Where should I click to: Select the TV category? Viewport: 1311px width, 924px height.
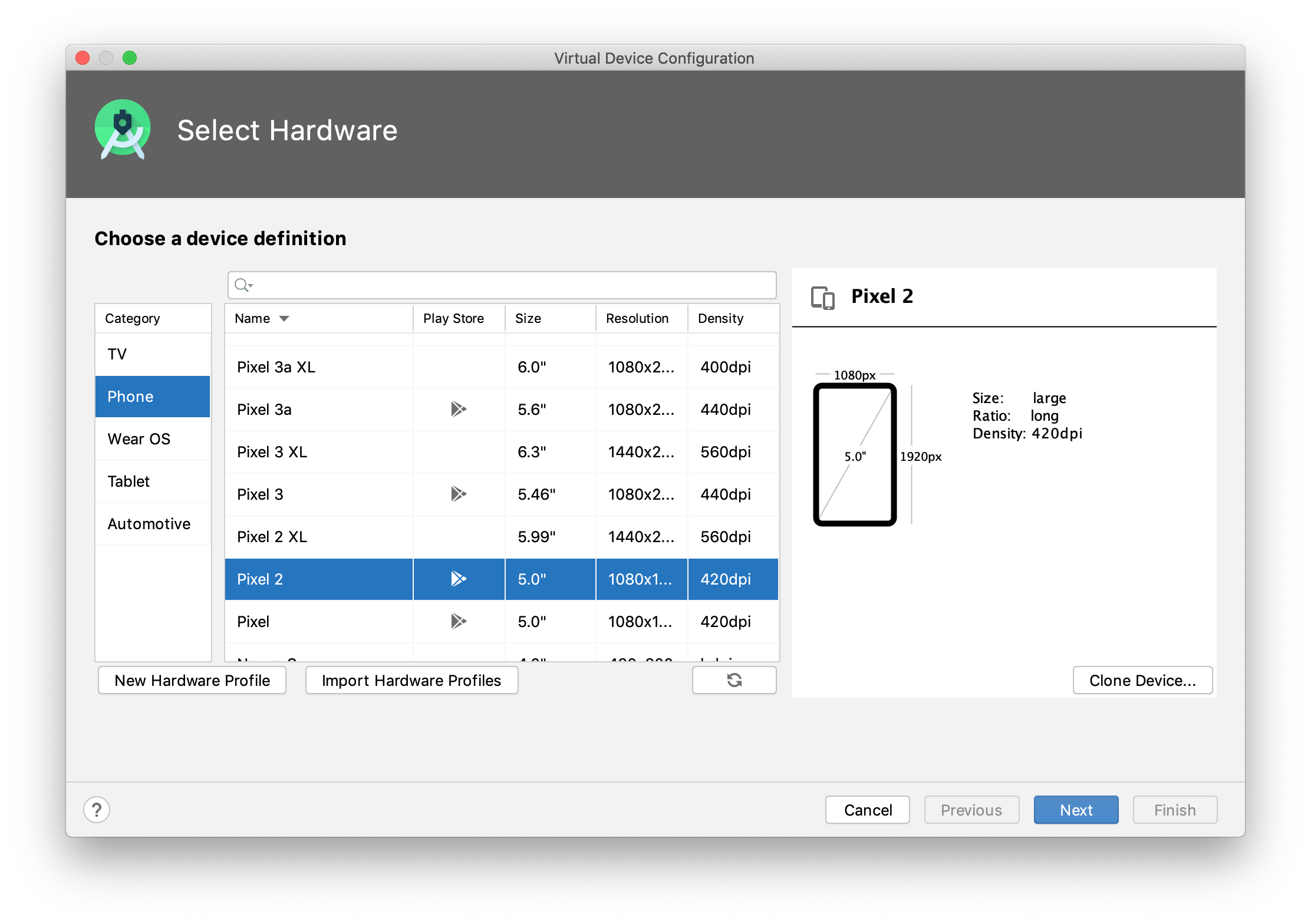pyautogui.click(x=117, y=354)
